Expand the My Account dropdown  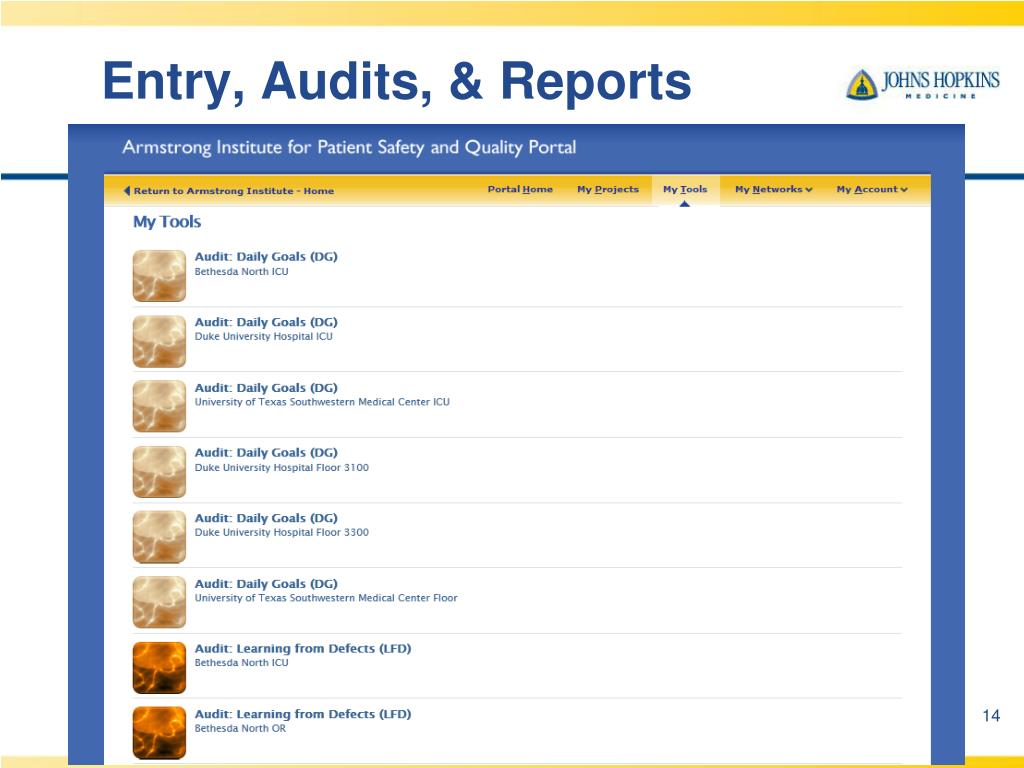(872, 189)
